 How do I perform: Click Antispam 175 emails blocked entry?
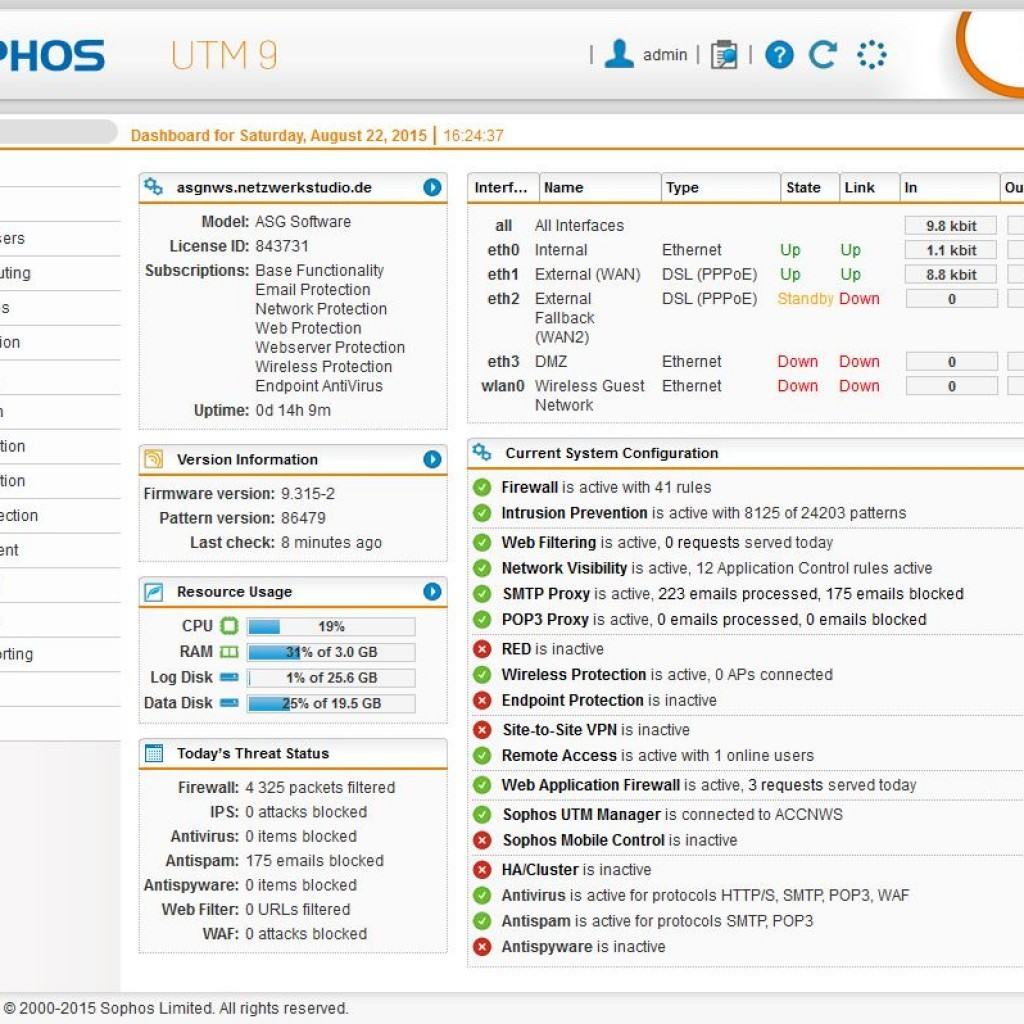click(x=314, y=861)
